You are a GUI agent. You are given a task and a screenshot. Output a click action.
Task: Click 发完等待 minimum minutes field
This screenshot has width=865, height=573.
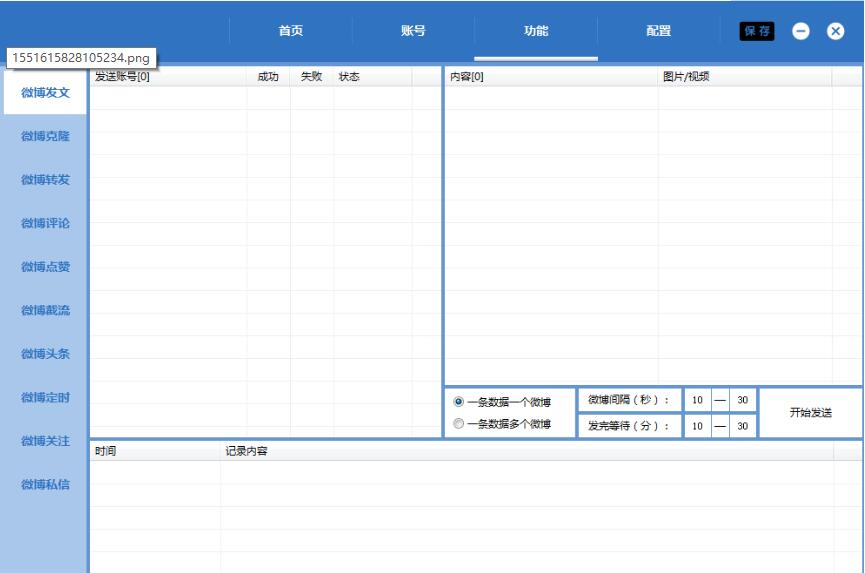(697, 426)
